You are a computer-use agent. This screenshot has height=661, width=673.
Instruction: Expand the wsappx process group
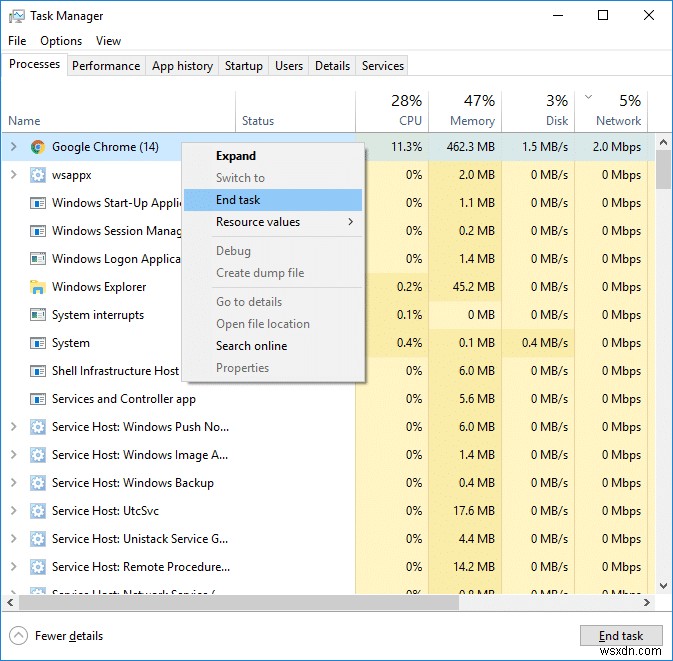point(14,175)
